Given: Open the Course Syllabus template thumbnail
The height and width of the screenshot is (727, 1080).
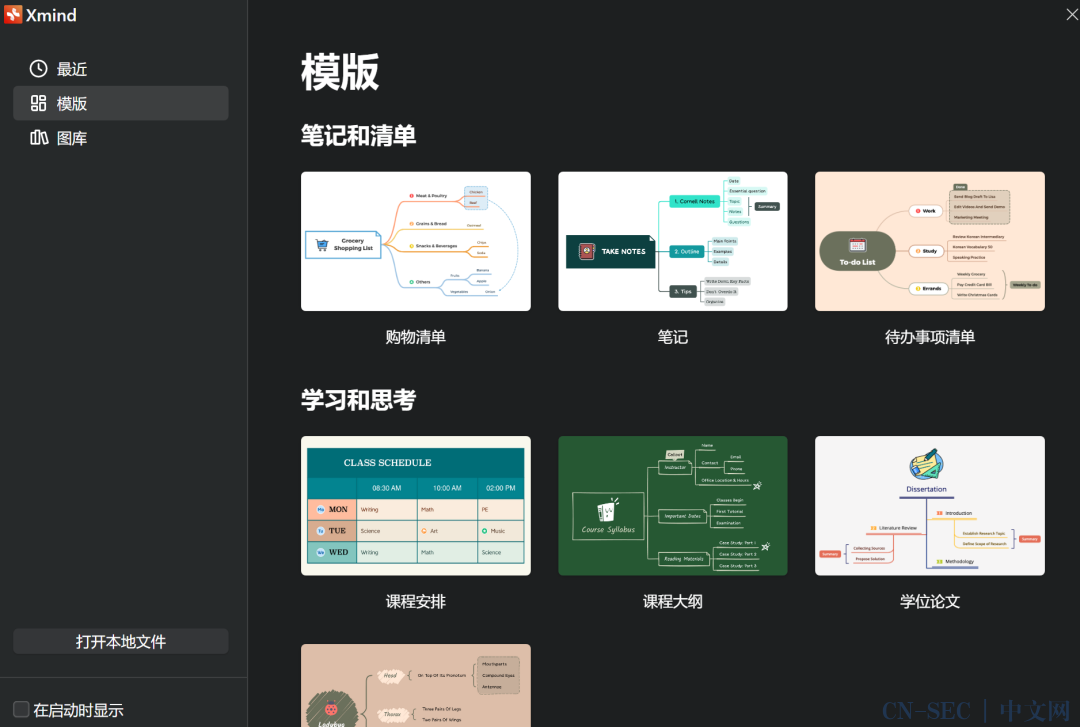Looking at the screenshot, I should (672, 506).
